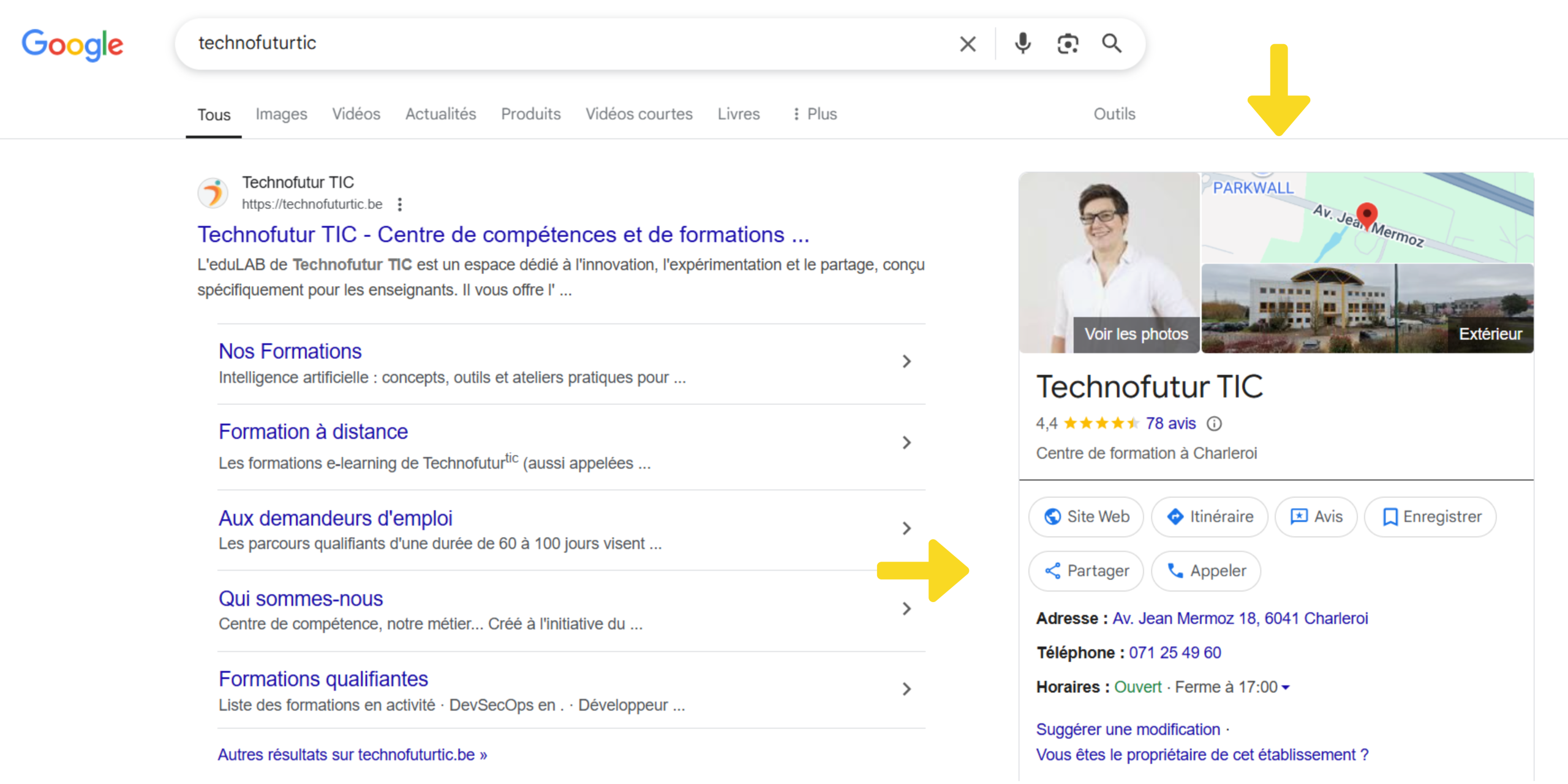Screen dimensions: 1568x784
Task: Click the Avis button
Action: 1316,517
